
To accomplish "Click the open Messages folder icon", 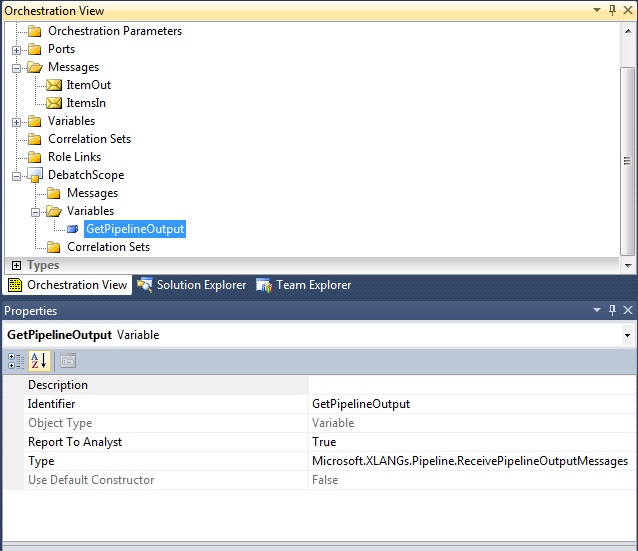I will tap(35, 67).
